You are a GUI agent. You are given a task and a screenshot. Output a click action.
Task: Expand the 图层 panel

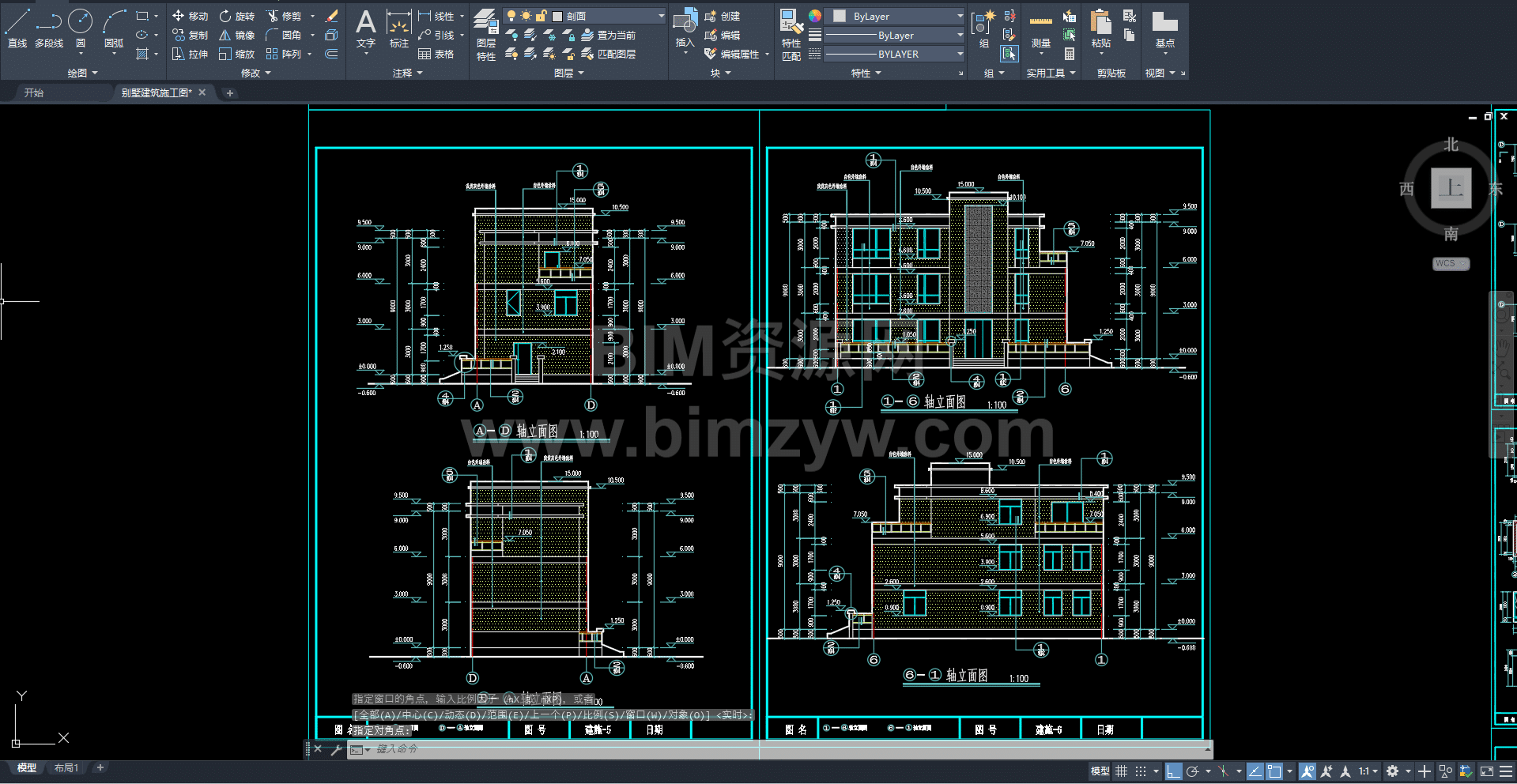tap(569, 73)
